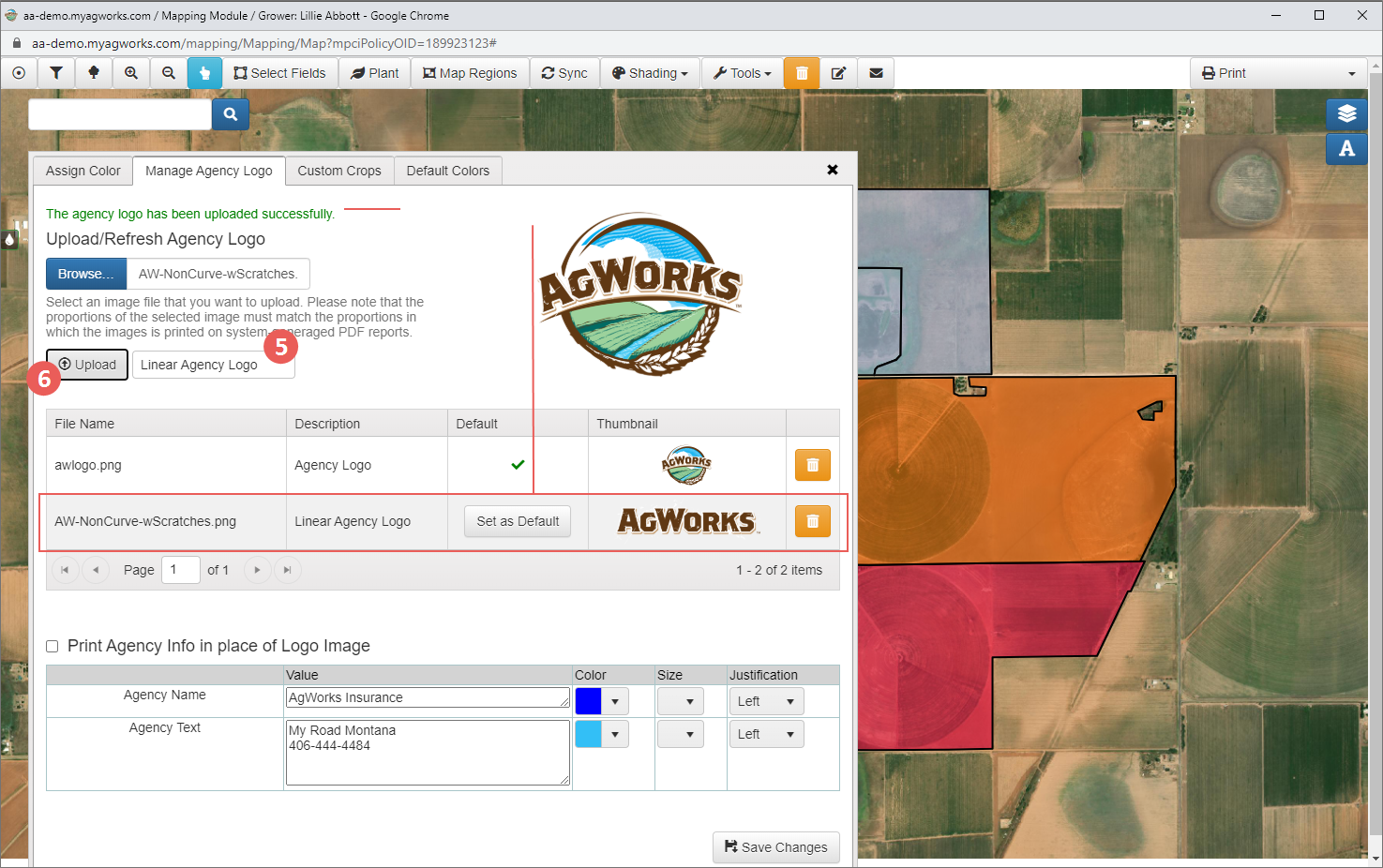This screenshot has height=868, width=1383.
Task: Click the envelope mail icon
Action: click(876, 73)
